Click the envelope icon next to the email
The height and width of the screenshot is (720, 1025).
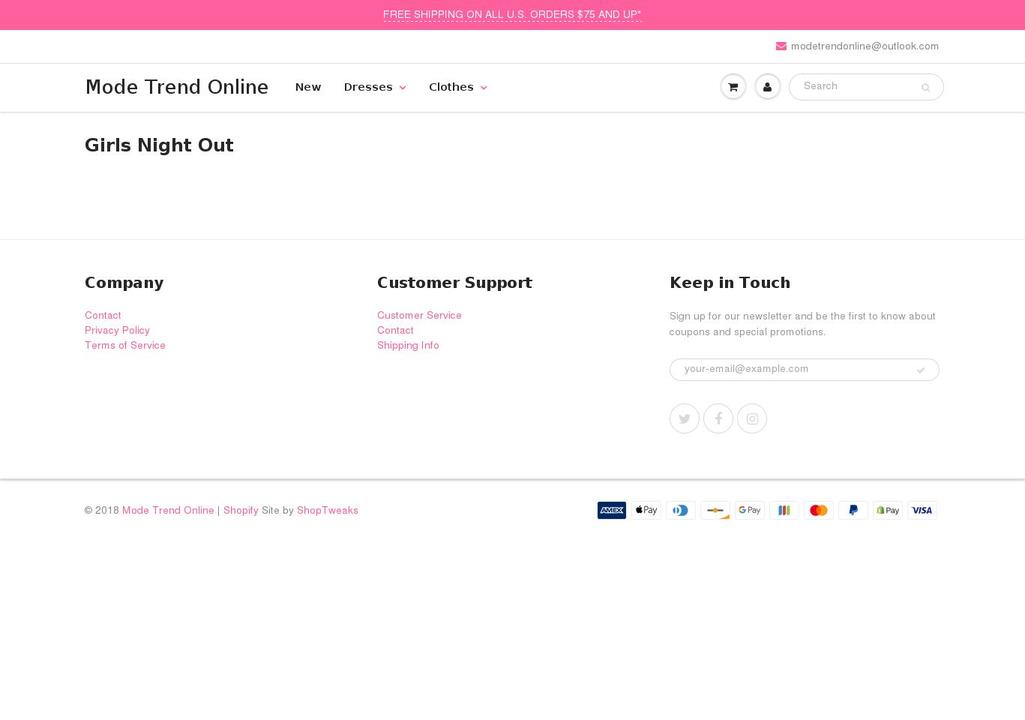point(780,46)
